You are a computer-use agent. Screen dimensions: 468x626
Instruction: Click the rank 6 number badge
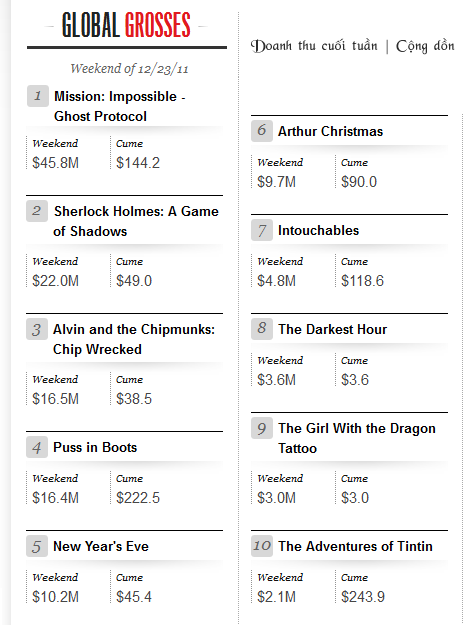262,131
